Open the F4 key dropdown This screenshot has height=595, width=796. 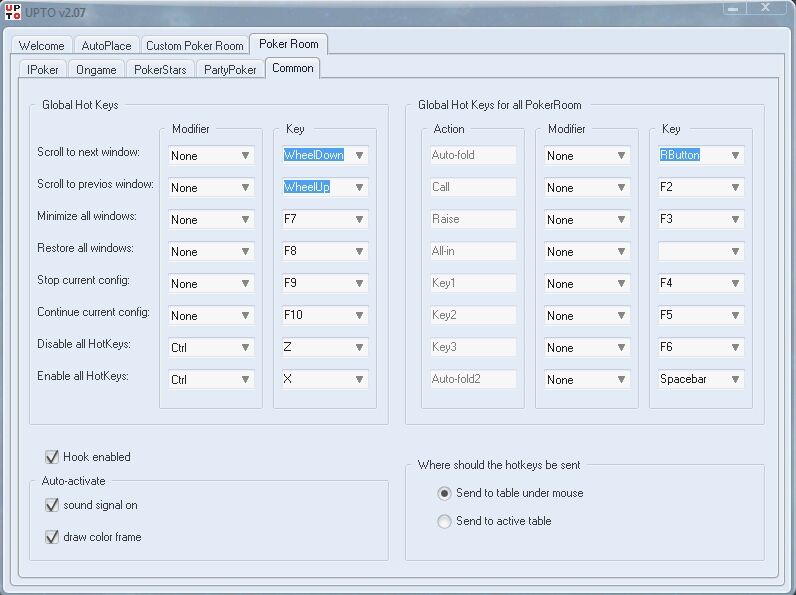[x=701, y=283]
